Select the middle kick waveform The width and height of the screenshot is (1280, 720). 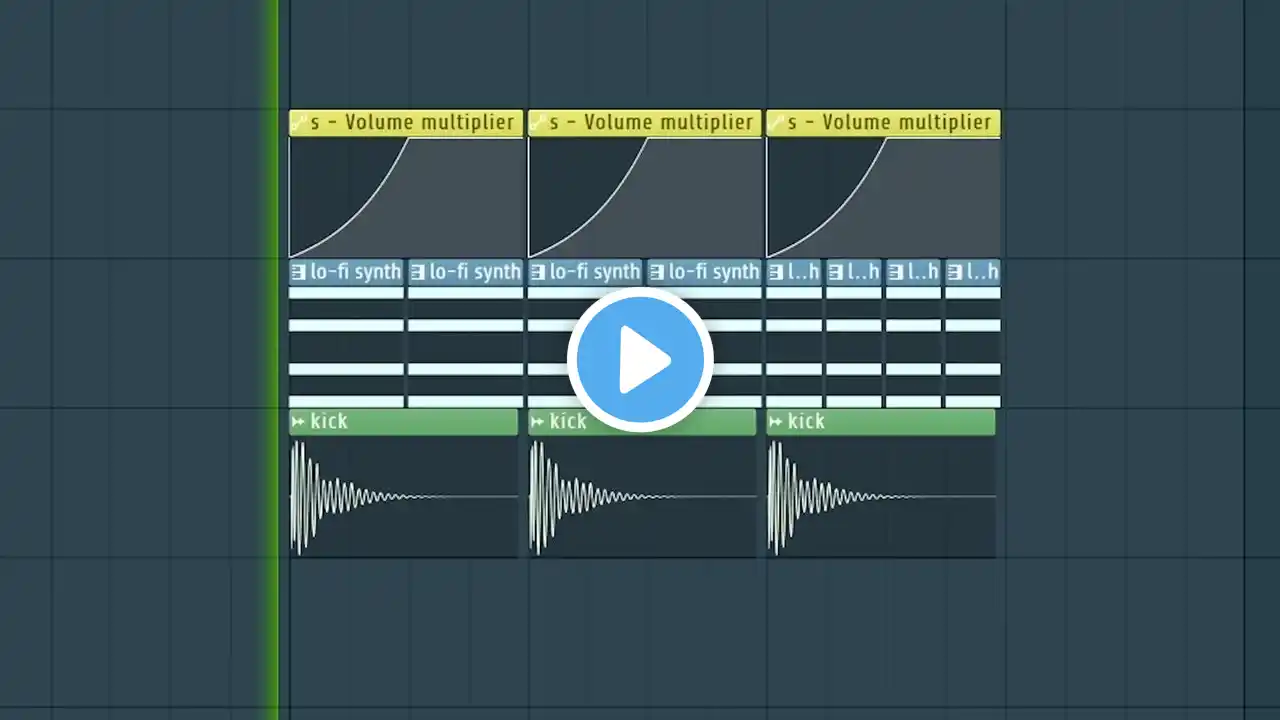642,497
